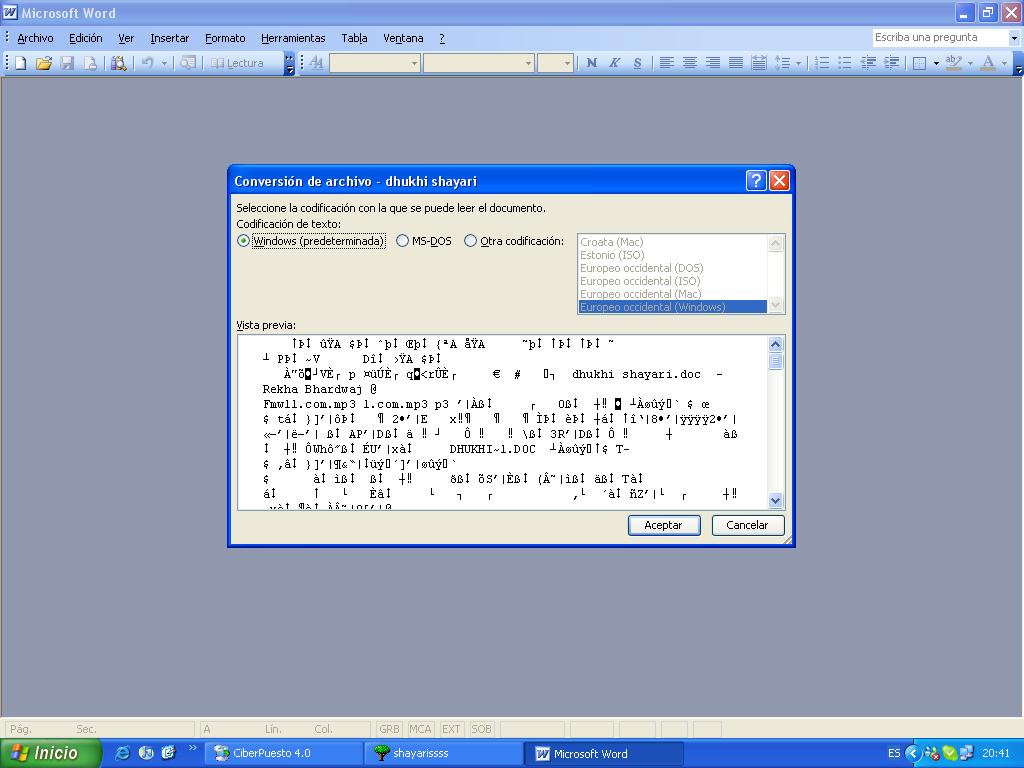The height and width of the screenshot is (768, 1024).
Task: Open the Formato menu
Action: (x=225, y=38)
